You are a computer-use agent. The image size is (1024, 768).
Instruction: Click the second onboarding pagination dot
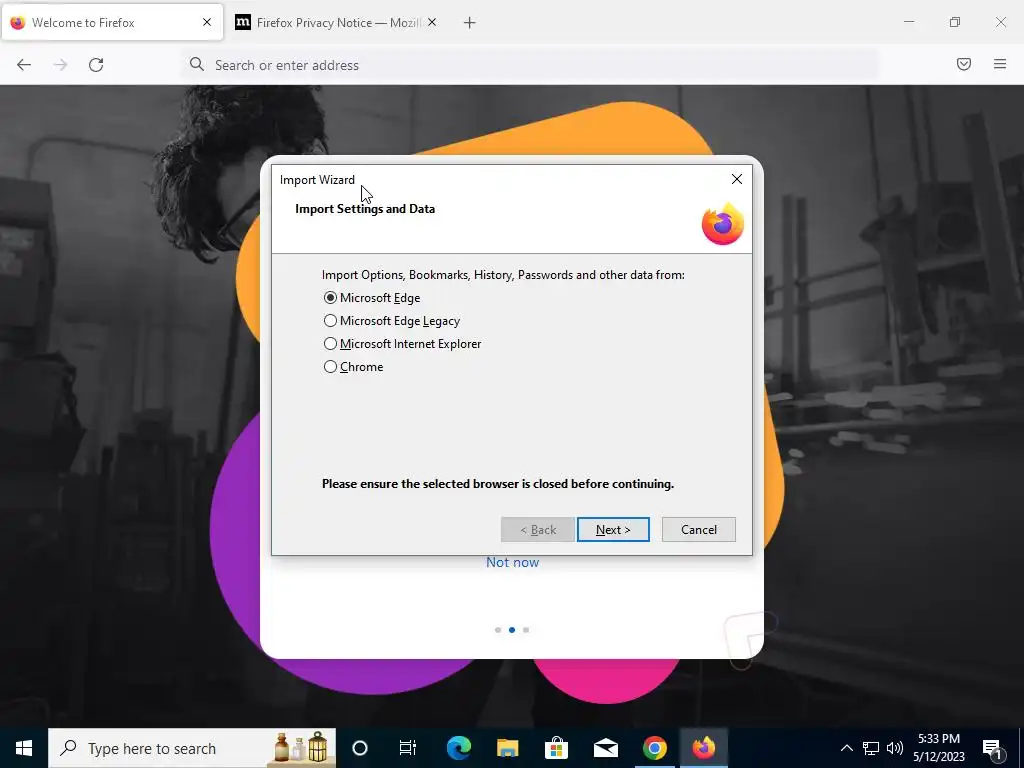(512, 630)
